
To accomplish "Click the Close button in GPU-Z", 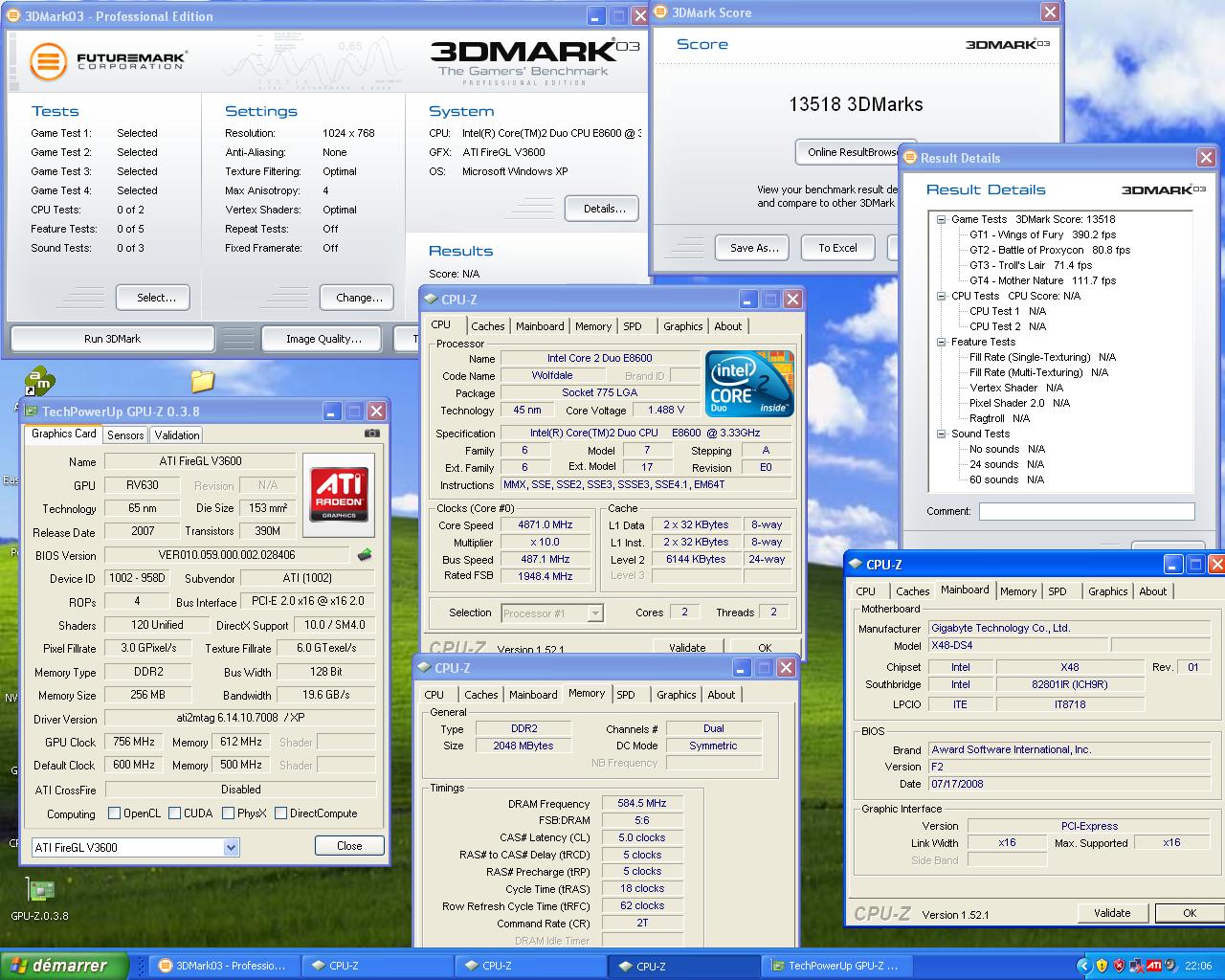I will point(349,846).
